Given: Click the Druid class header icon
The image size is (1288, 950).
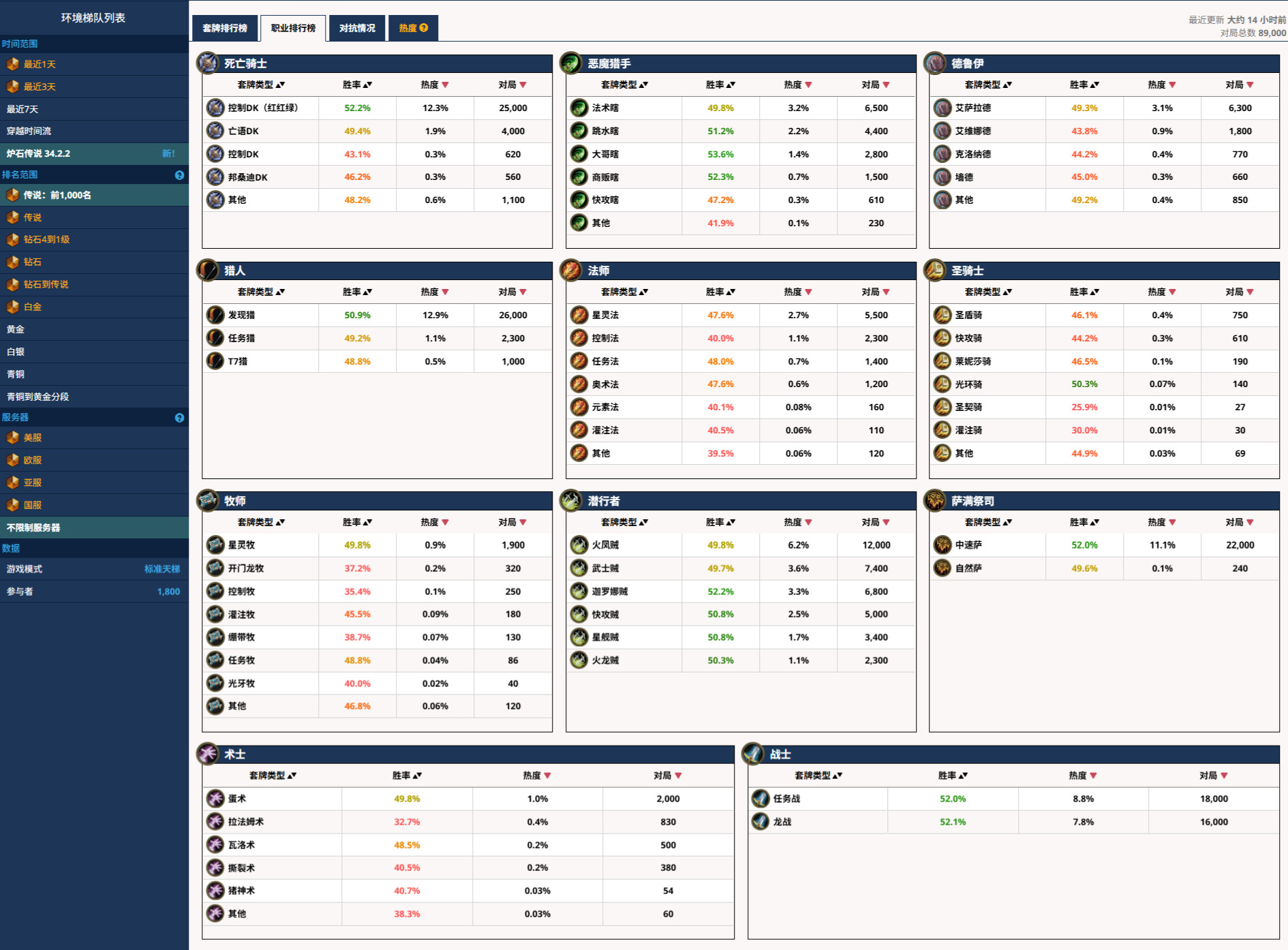Looking at the screenshot, I should click(x=934, y=63).
